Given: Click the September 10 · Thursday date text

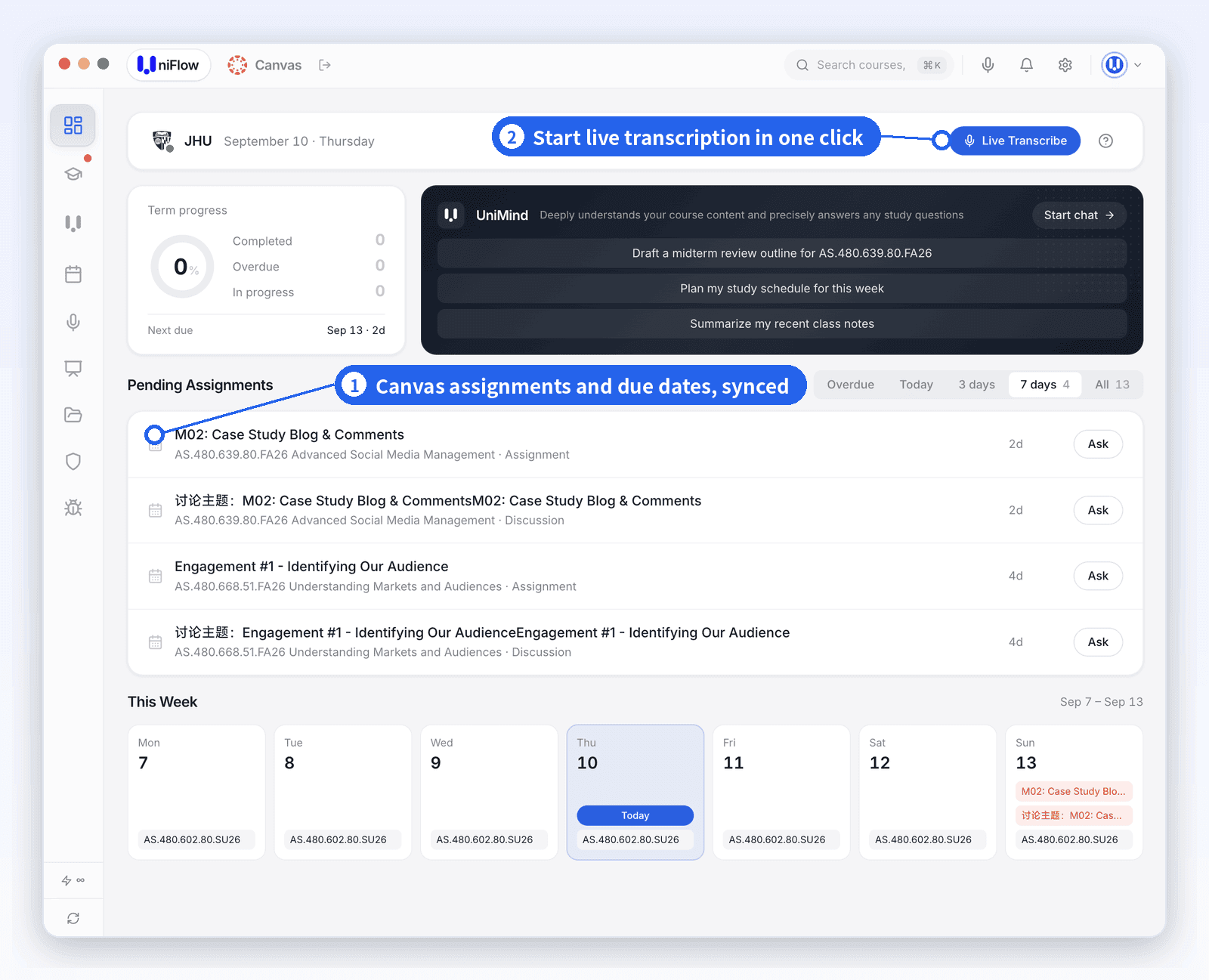Looking at the screenshot, I should (299, 141).
